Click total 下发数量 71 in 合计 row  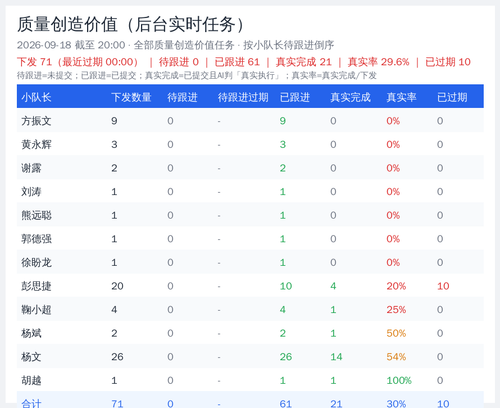pos(117,404)
